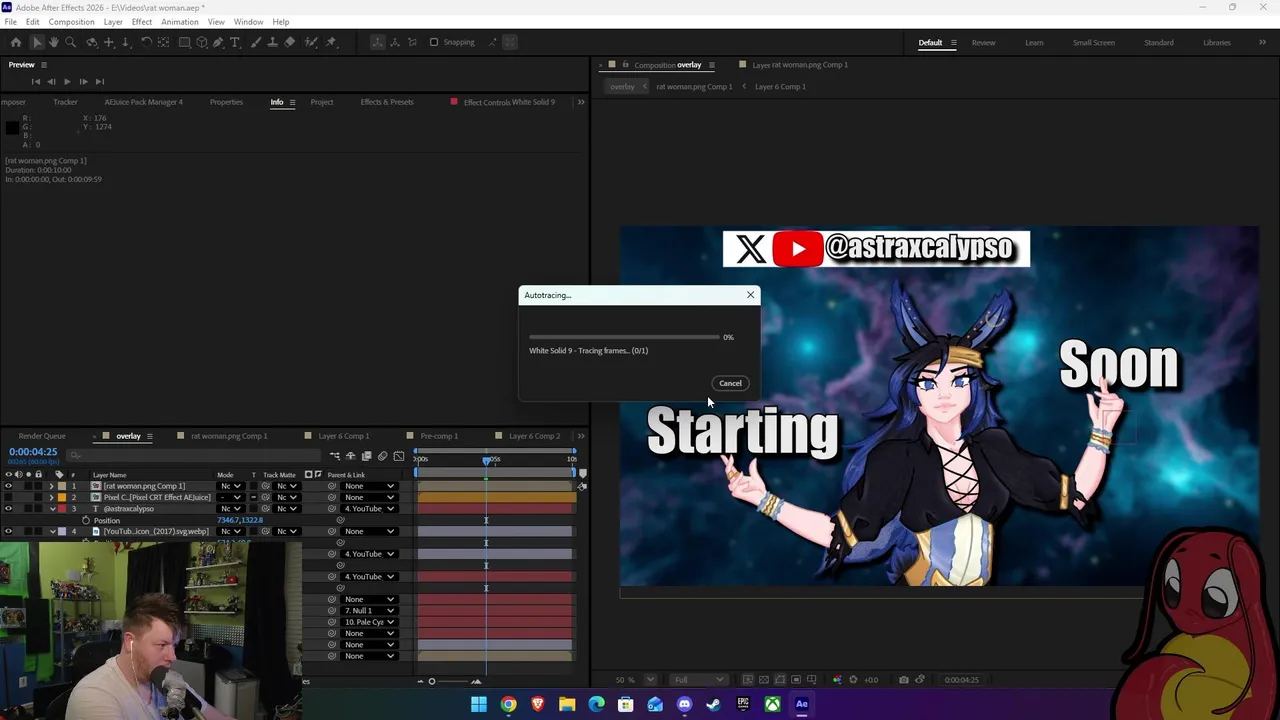Open parent dropdown showing 4. YouTube for @astraxcalypso

tap(369, 508)
